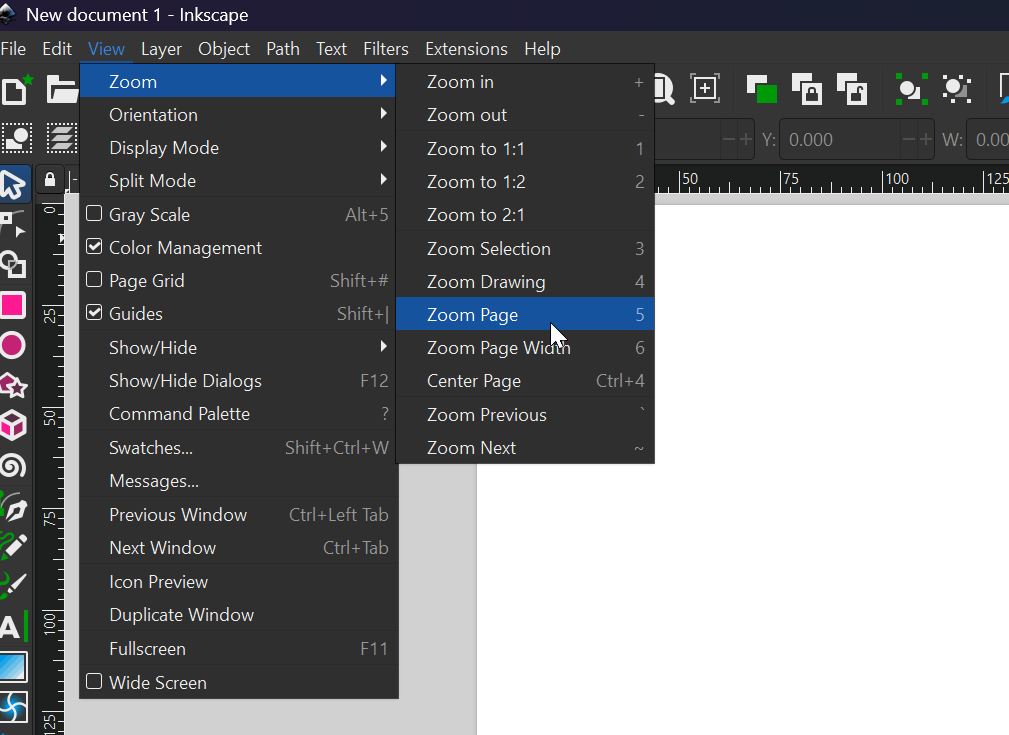This screenshot has width=1009, height=735.
Task: Click the zoom-to-fit icon with plus
Action: 705,88
